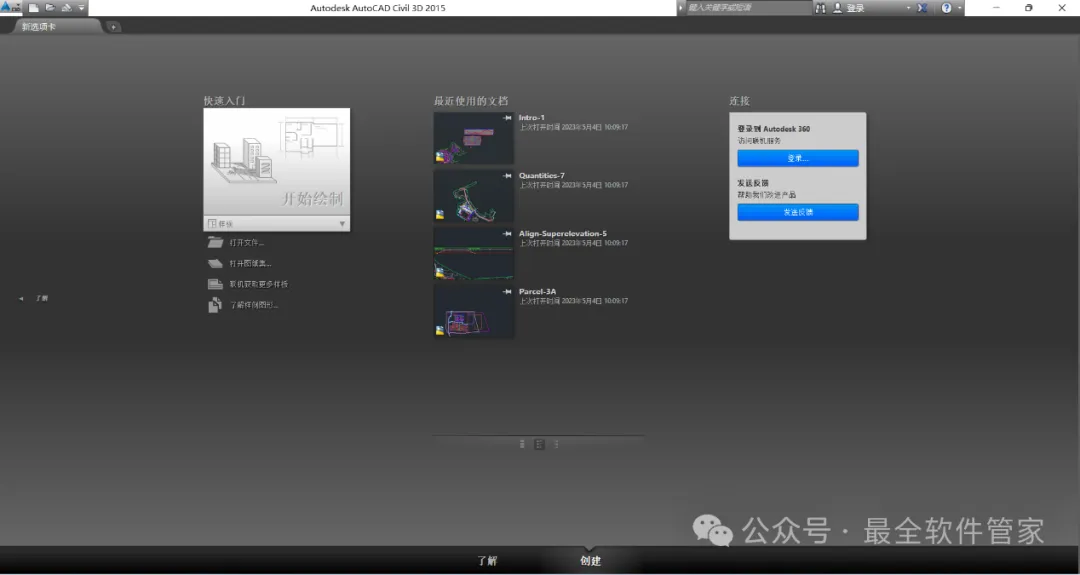Click DWG file icon on Quantities-7 thumbnail
The height and width of the screenshot is (575, 1080).
click(x=440, y=215)
